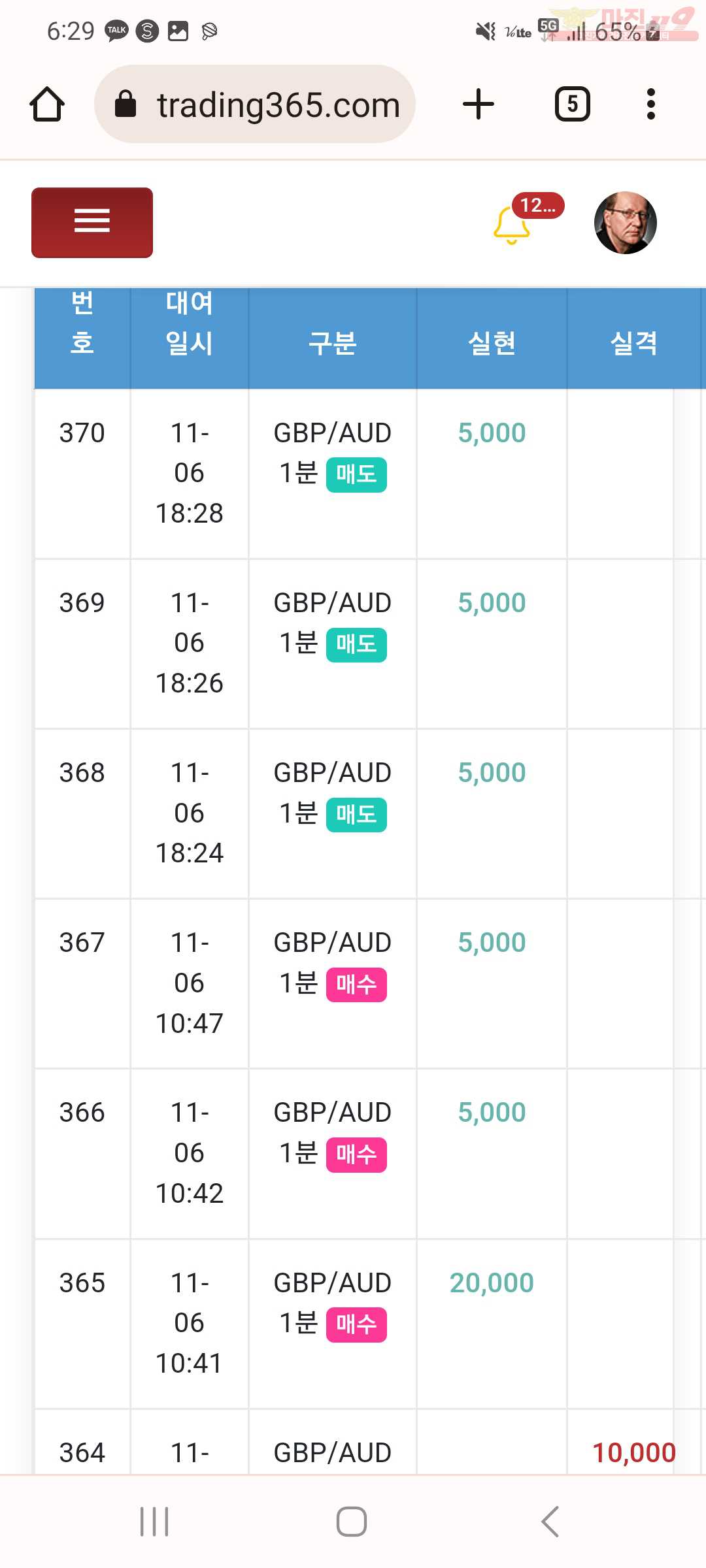Image resolution: width=706 pixels, height=1568 pixels.
Task: Click the 매도 badge in row 368
Action: click(x=356, y=815)
